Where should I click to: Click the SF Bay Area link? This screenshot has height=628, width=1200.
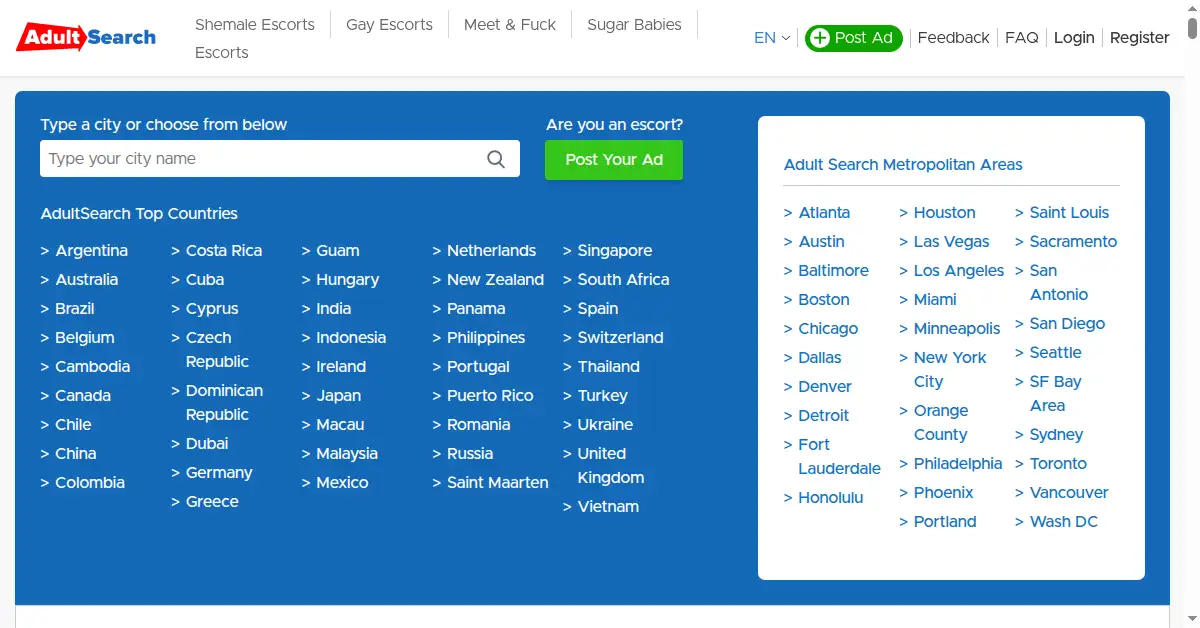pyautogui.click(x=1055, y=394)
